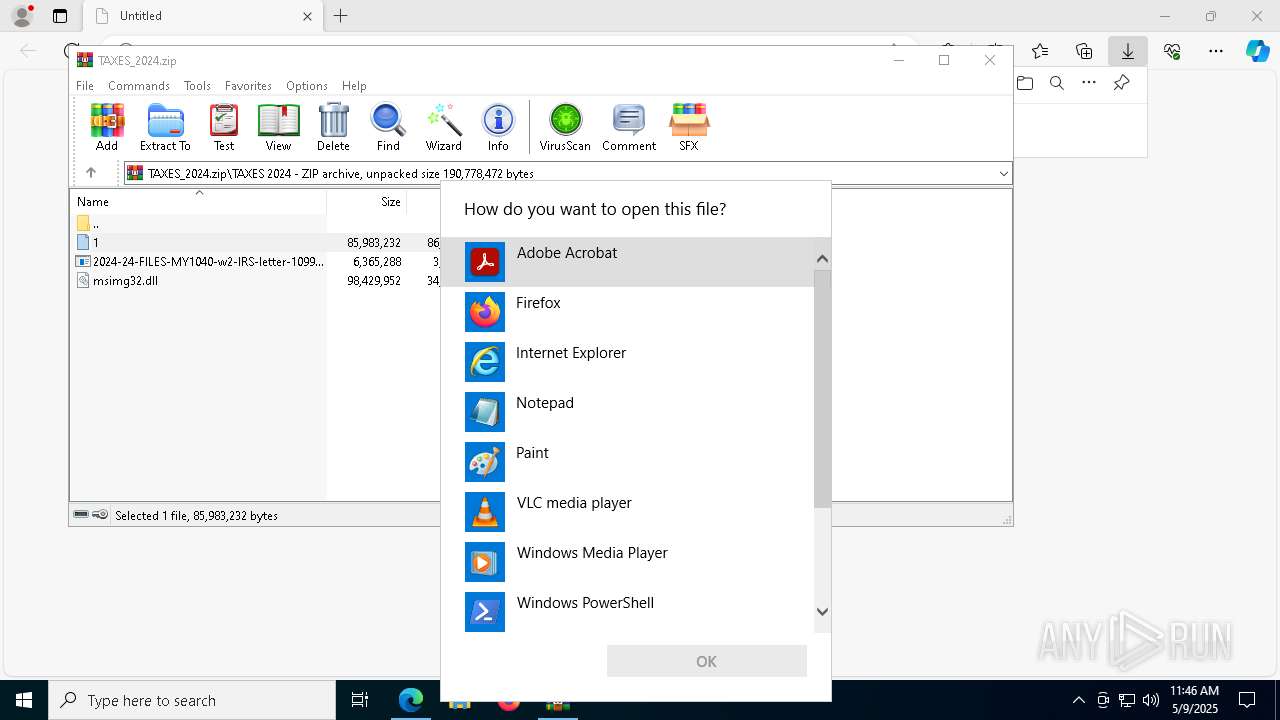
Task: Click the View toolbar icon
Action: [278, 127]
